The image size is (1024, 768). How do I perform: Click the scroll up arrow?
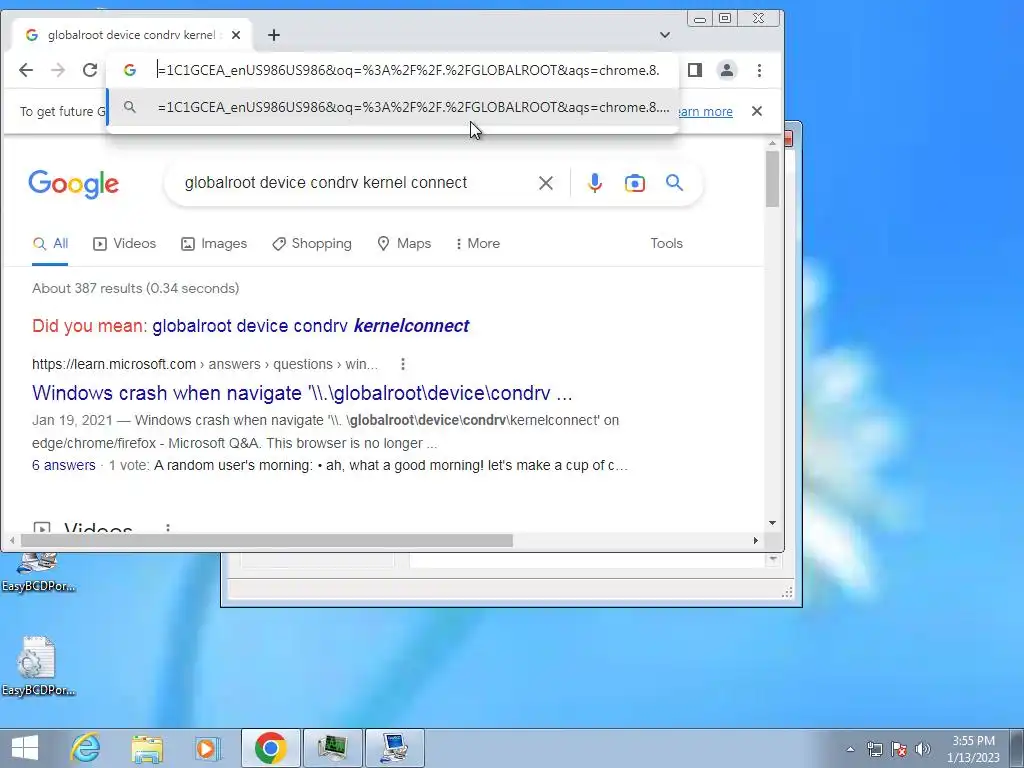pos(773,143)
